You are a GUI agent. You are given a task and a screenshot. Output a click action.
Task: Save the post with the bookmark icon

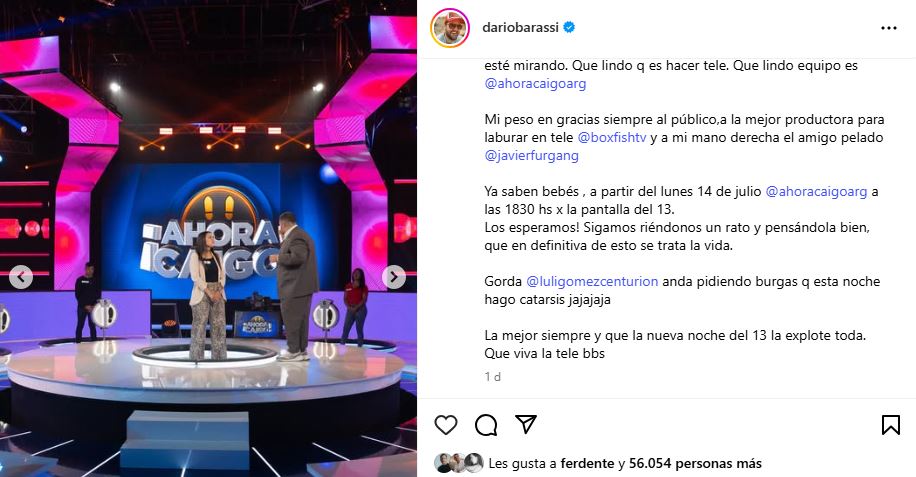tap(890, 425)
